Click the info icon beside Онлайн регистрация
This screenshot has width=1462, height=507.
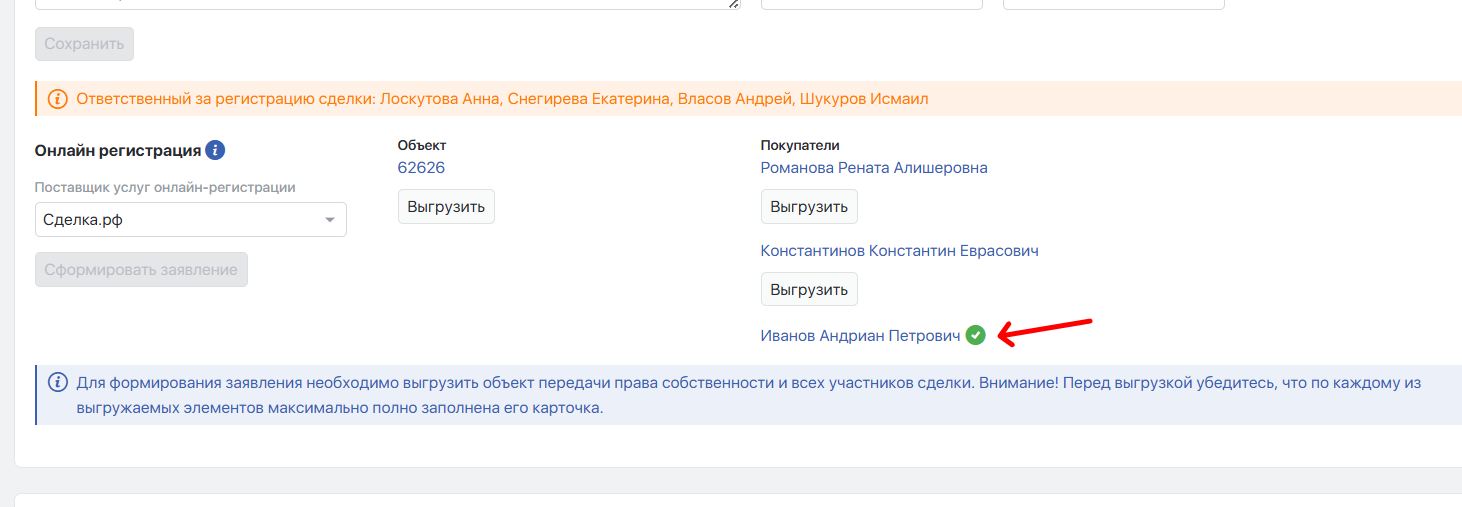pyautogui.click(x=215, y=151)
